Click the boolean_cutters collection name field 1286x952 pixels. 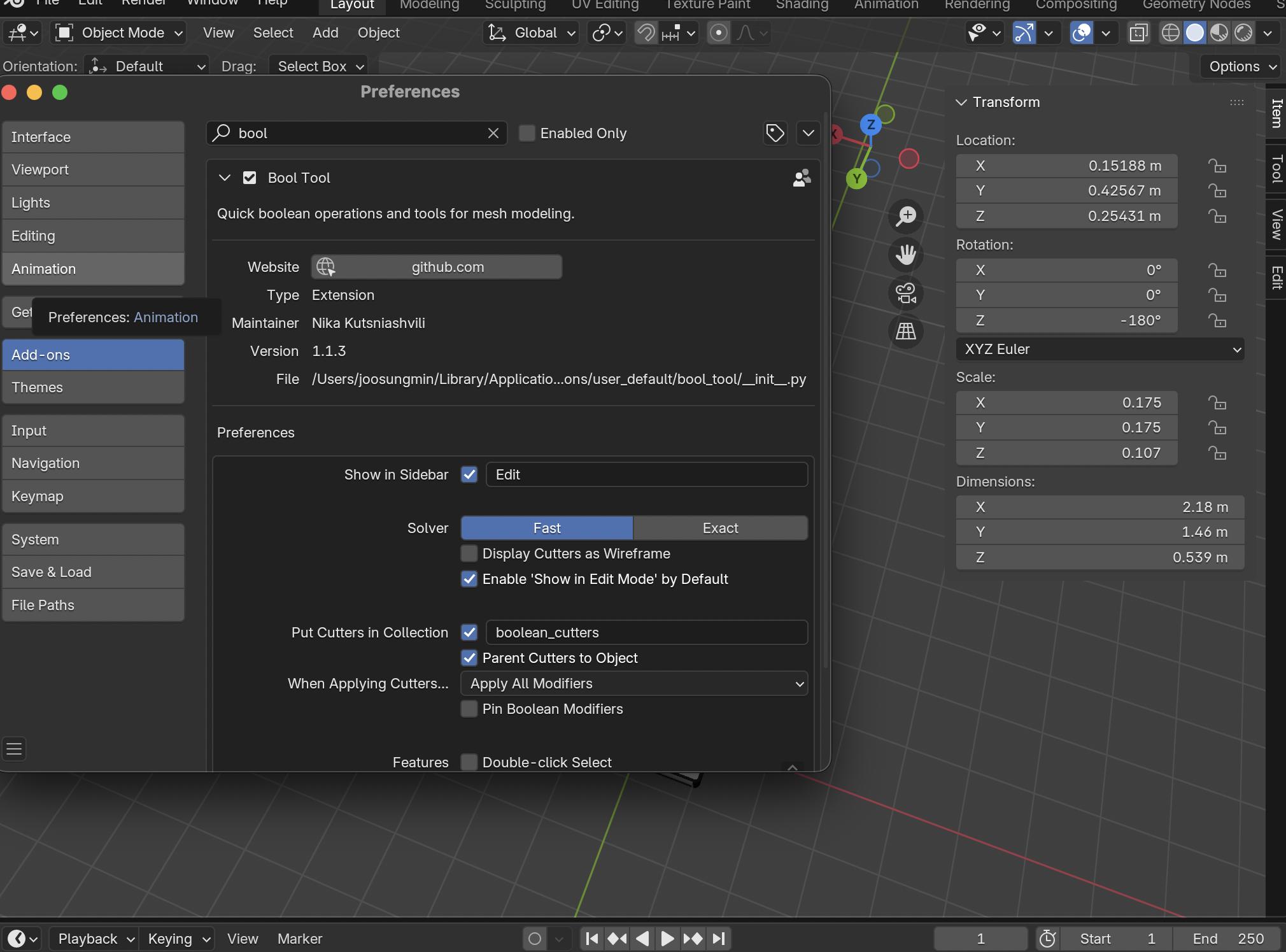(647, 632)
